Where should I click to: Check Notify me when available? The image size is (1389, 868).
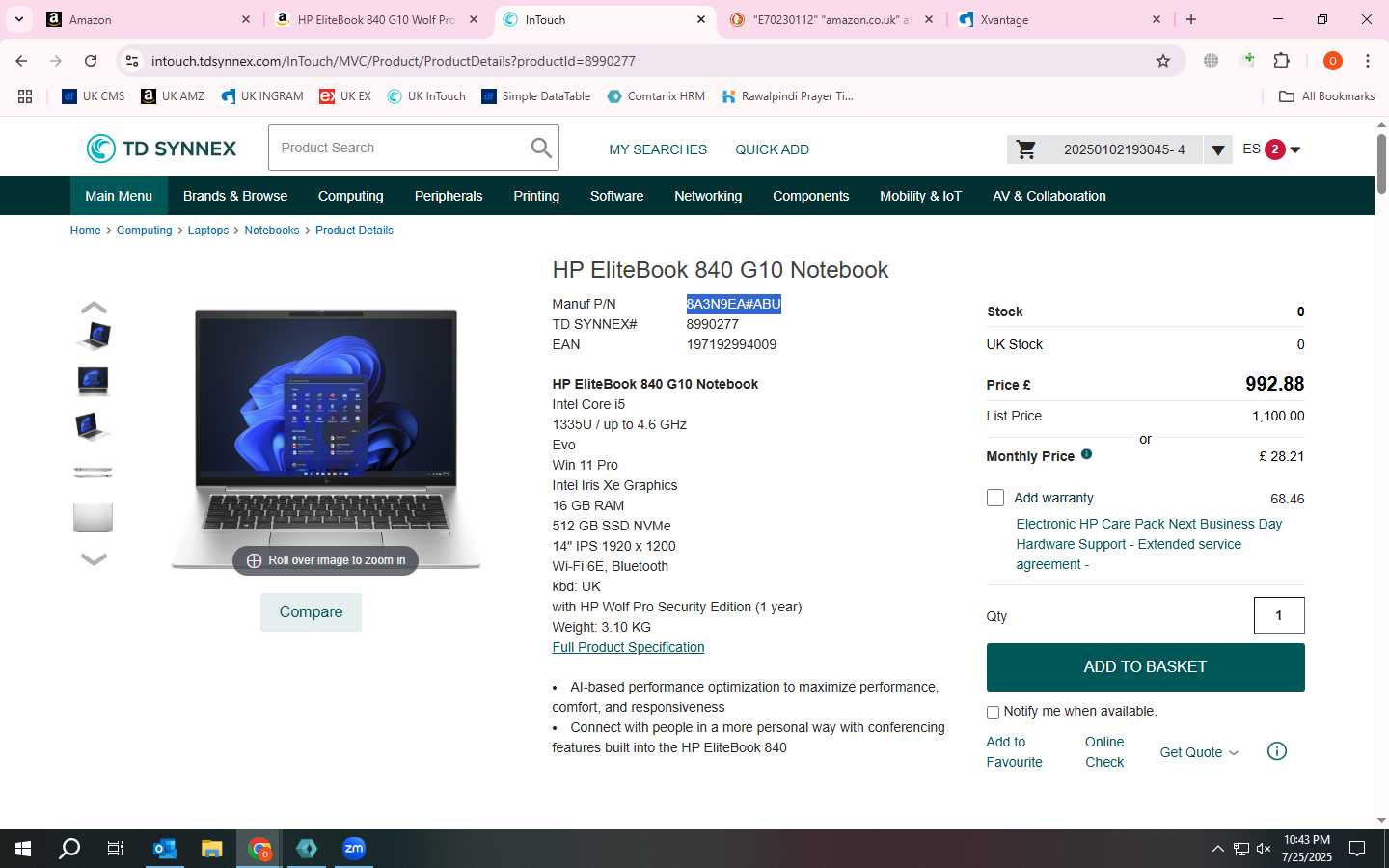pos(993,712)
